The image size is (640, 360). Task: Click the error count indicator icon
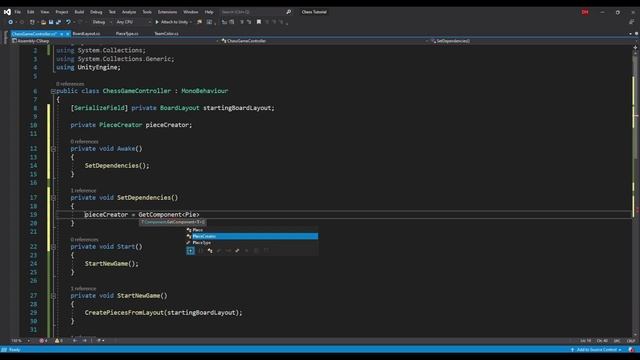42,340
